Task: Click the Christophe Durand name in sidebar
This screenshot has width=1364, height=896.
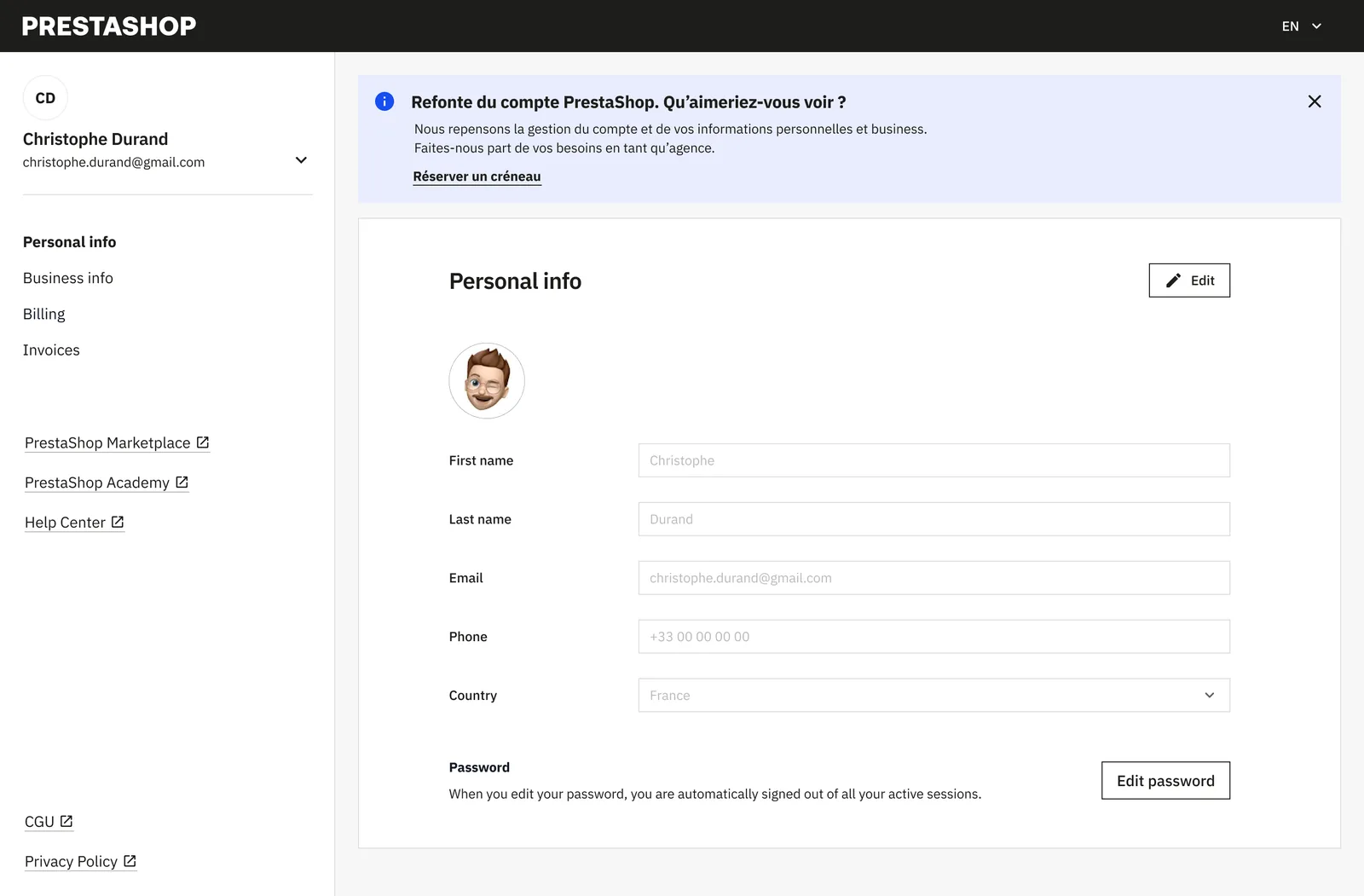Action: point(95,139)
